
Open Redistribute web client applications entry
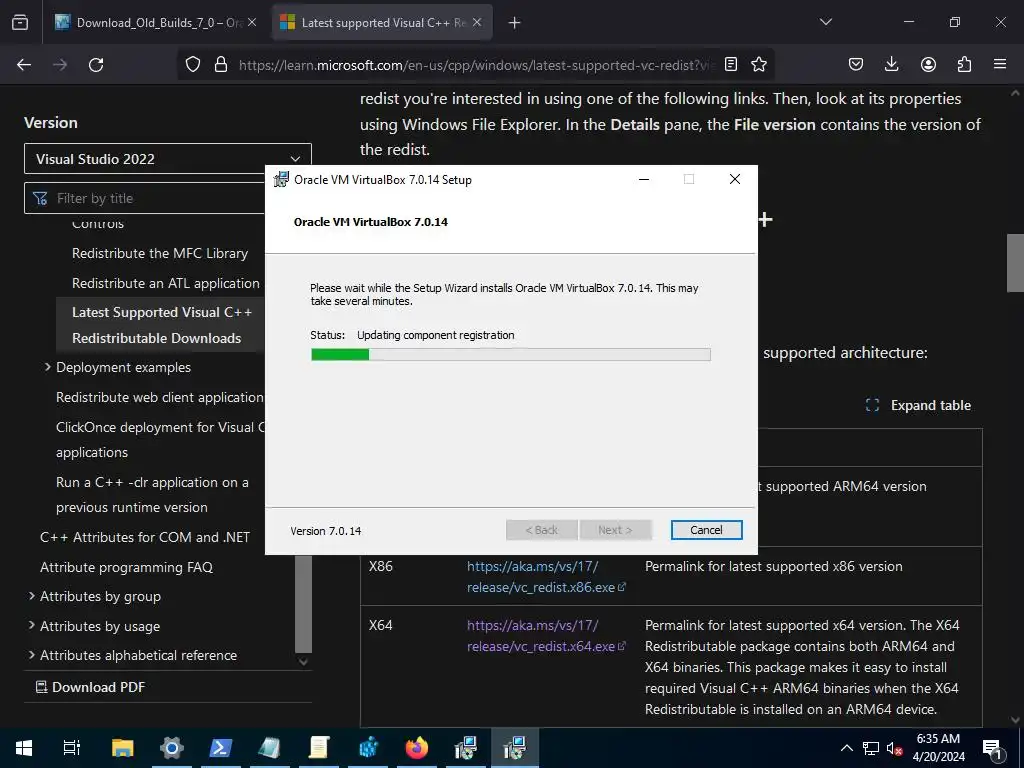(x=159, y=397)
